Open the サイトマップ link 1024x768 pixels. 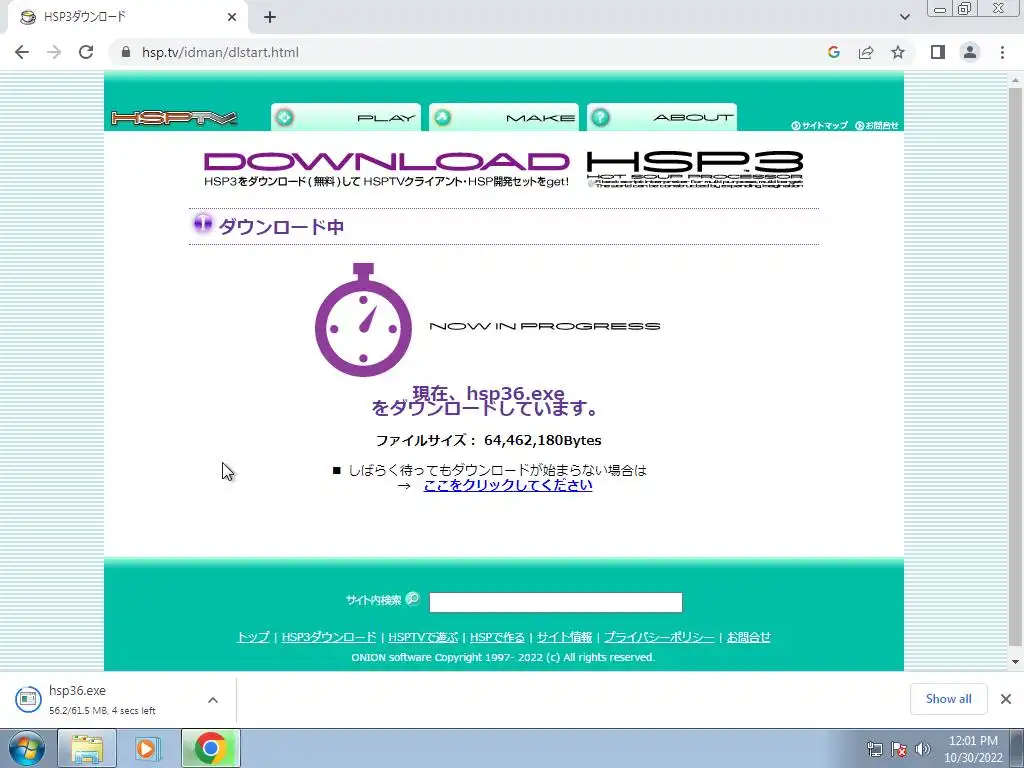pyautogui.click(x=819, y=125)
